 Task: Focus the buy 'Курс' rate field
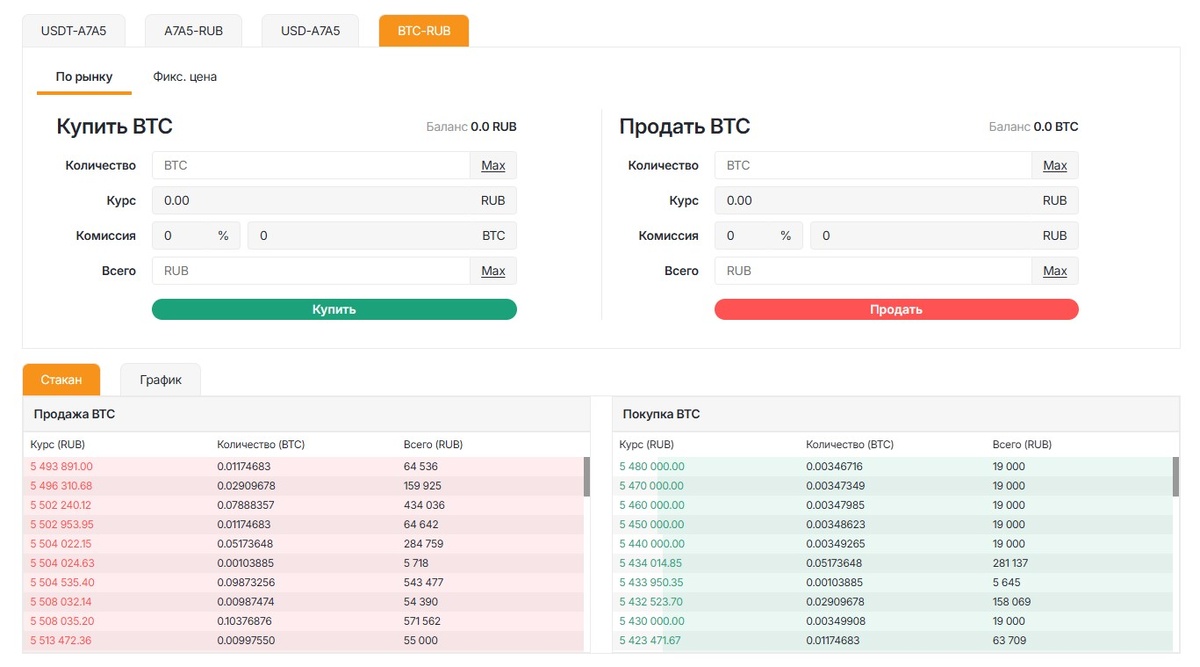tap(334, 200)
